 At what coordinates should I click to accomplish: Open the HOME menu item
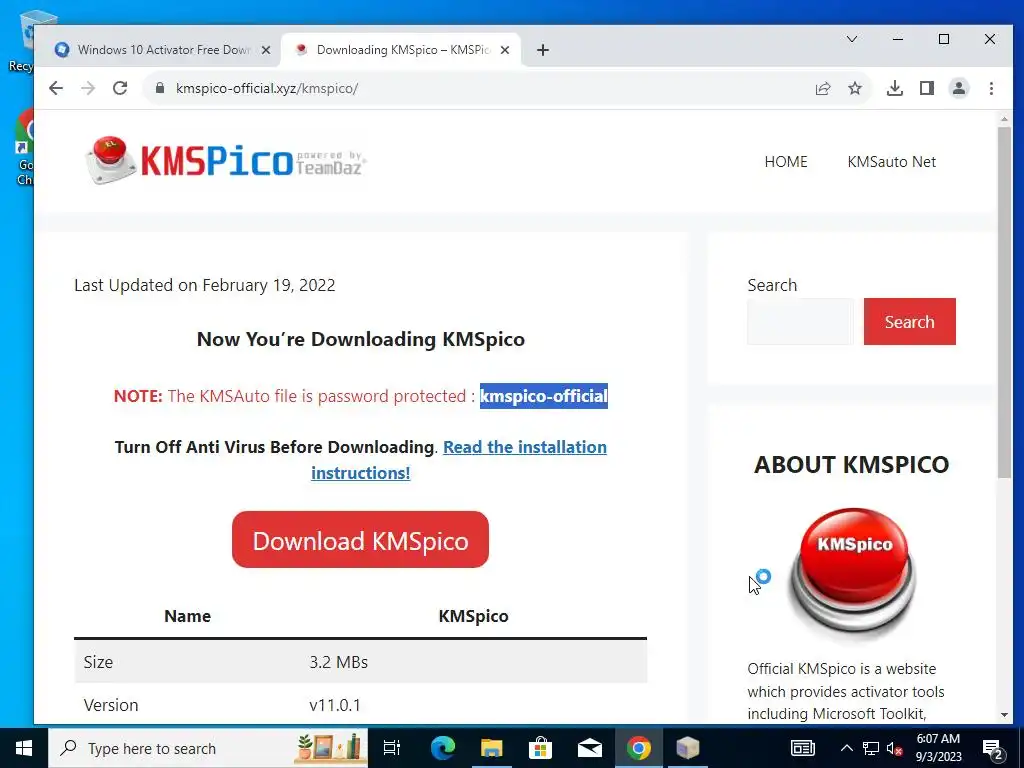786,162
